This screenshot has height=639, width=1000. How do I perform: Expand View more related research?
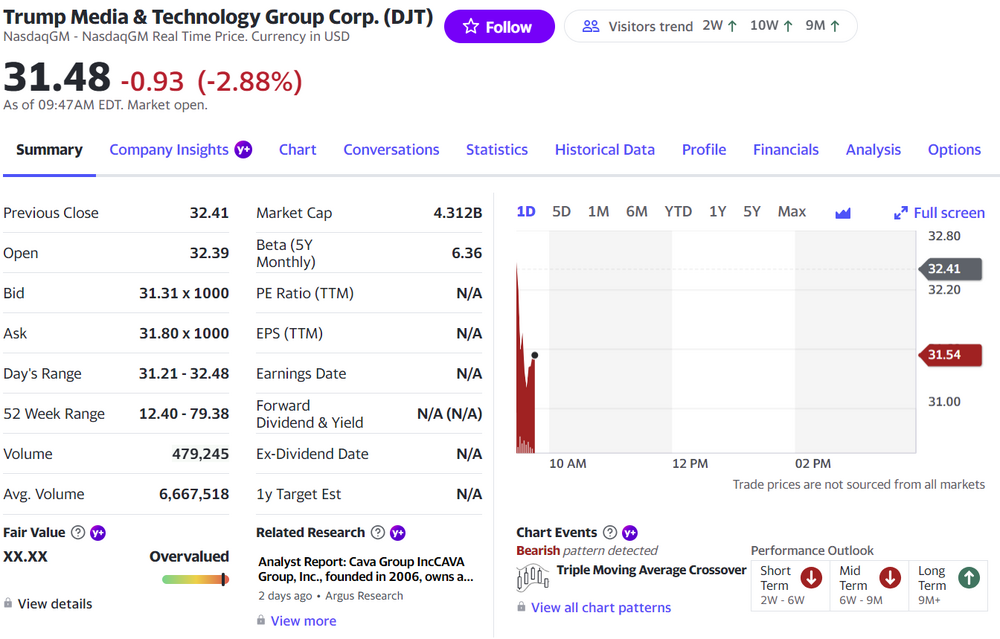[x=303, y=621]
